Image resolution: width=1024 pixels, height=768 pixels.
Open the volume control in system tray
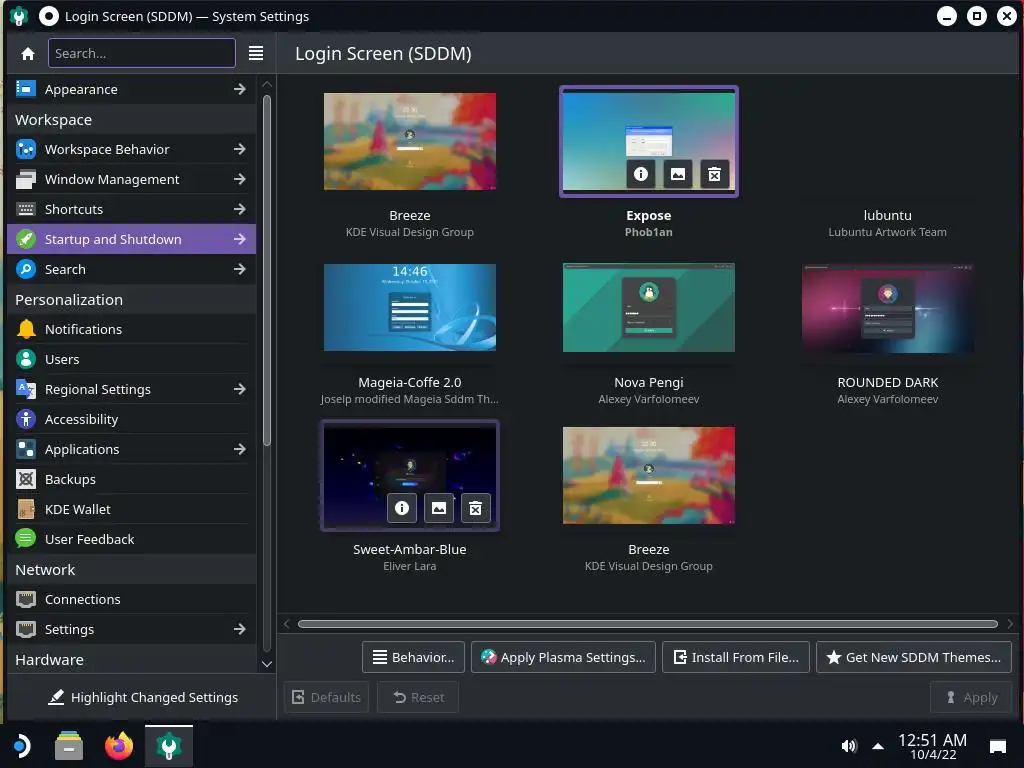(x=848, y=746)
